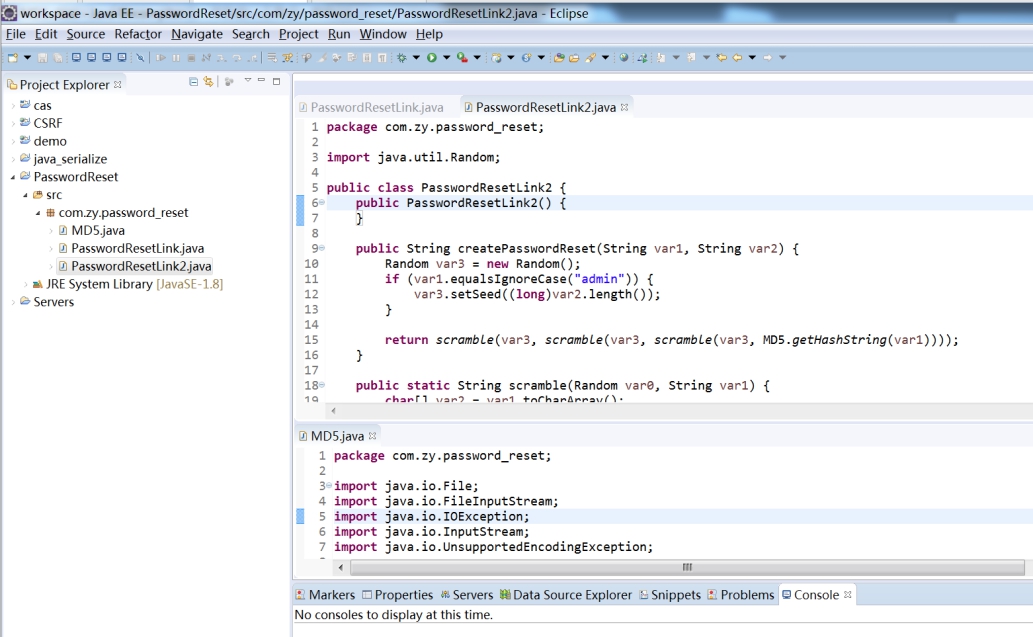The image size is (1033, 637).
Task: Expand the cas project node
Action: [x=13, y=105]
